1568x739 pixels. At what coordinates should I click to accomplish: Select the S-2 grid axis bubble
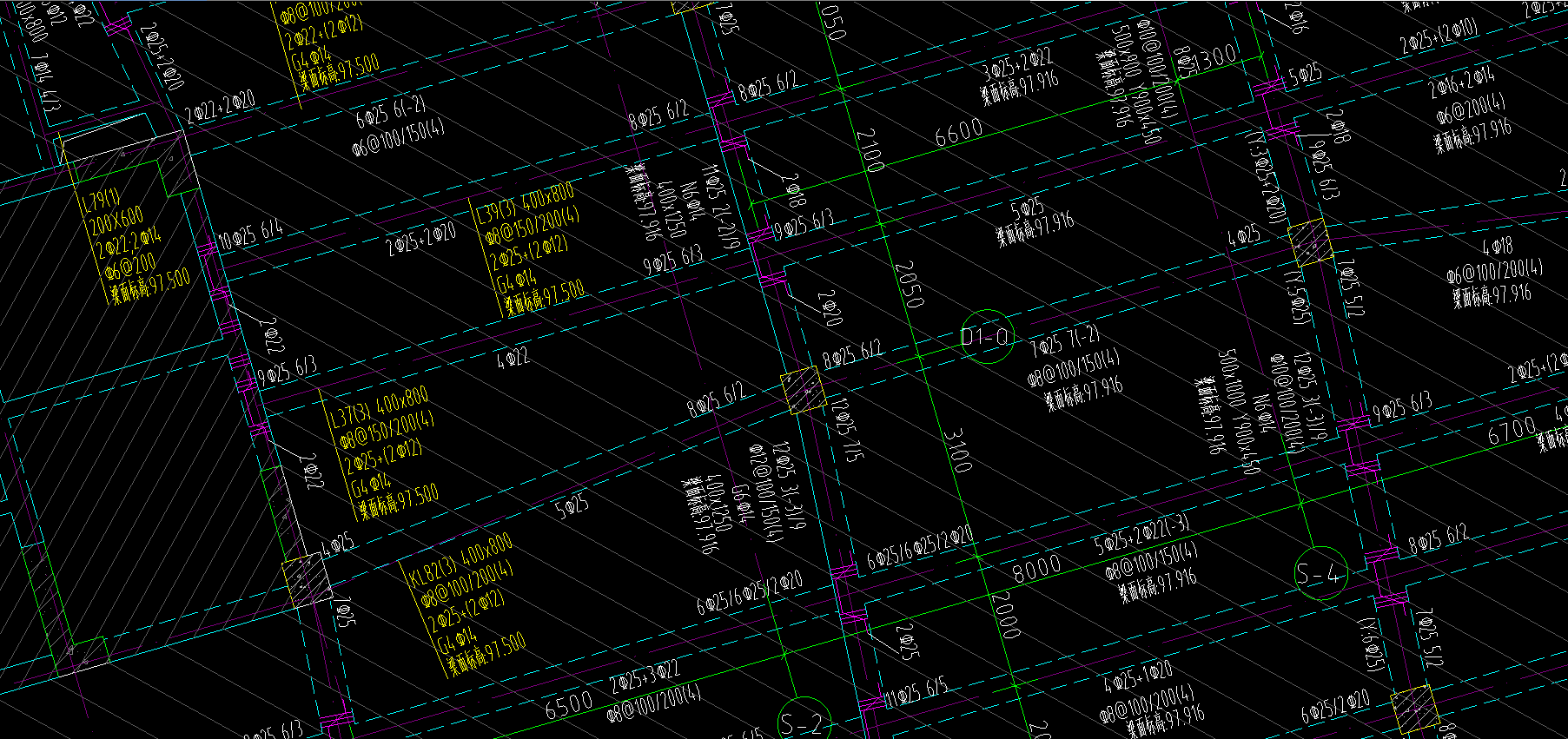[804, 723]
